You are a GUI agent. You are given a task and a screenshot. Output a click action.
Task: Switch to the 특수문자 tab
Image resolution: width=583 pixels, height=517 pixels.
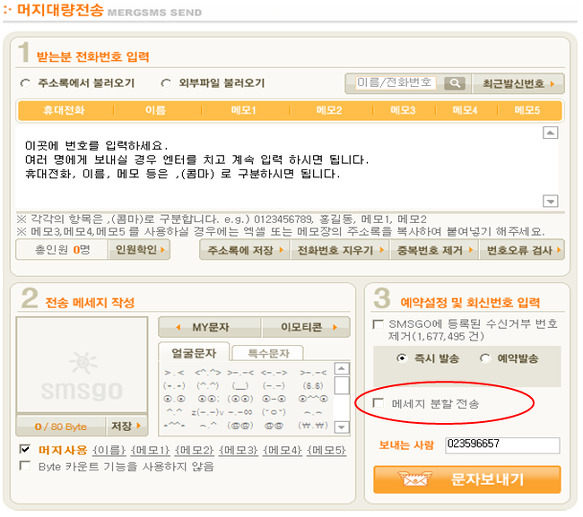tap(268, 353)
